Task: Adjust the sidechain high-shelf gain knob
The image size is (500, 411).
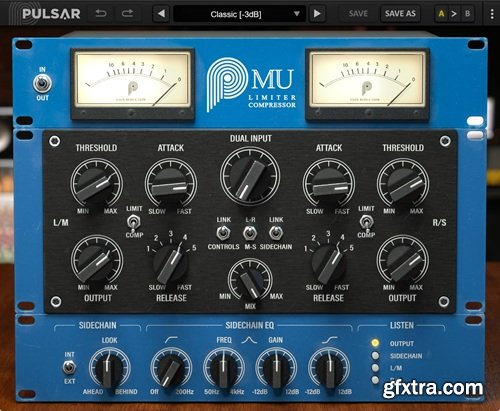Action: (329, 368)
